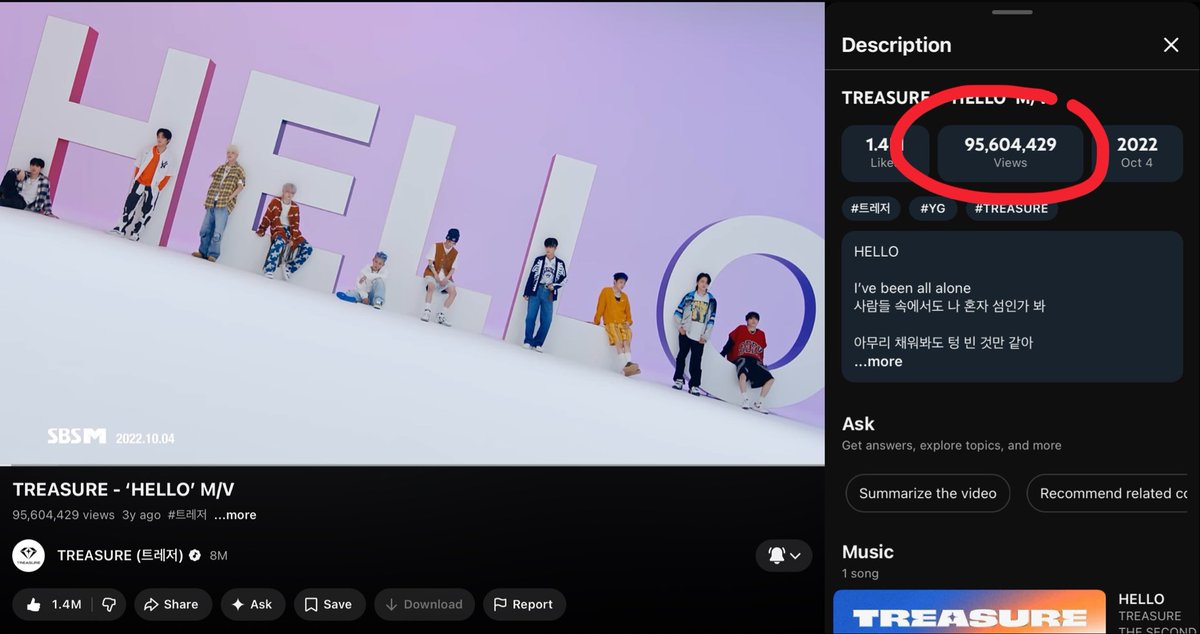Click the 95,604,429 Views stat card

click(x=1010, y=153)
